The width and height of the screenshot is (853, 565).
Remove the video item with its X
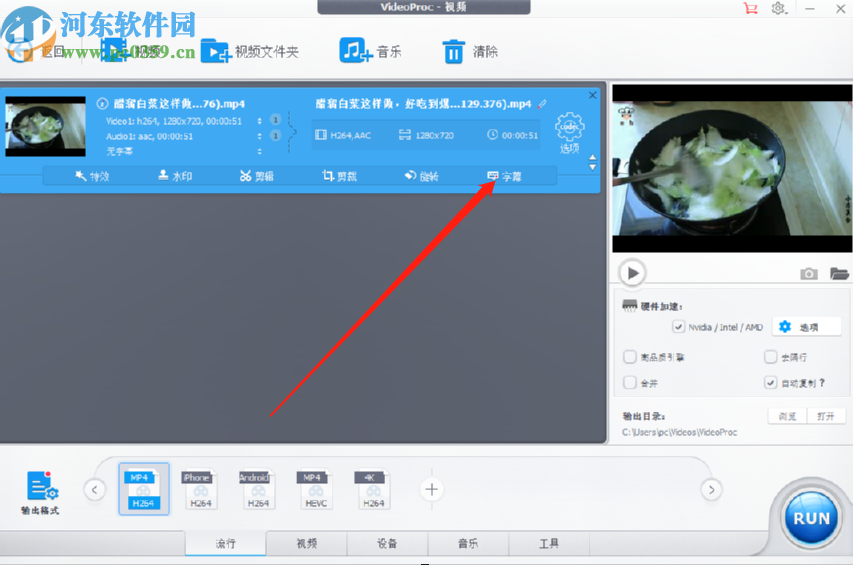(x=592, y=95)
